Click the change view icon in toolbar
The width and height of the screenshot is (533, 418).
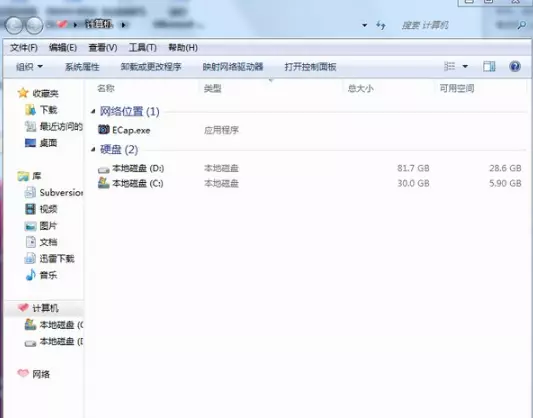tap(449, 66)
